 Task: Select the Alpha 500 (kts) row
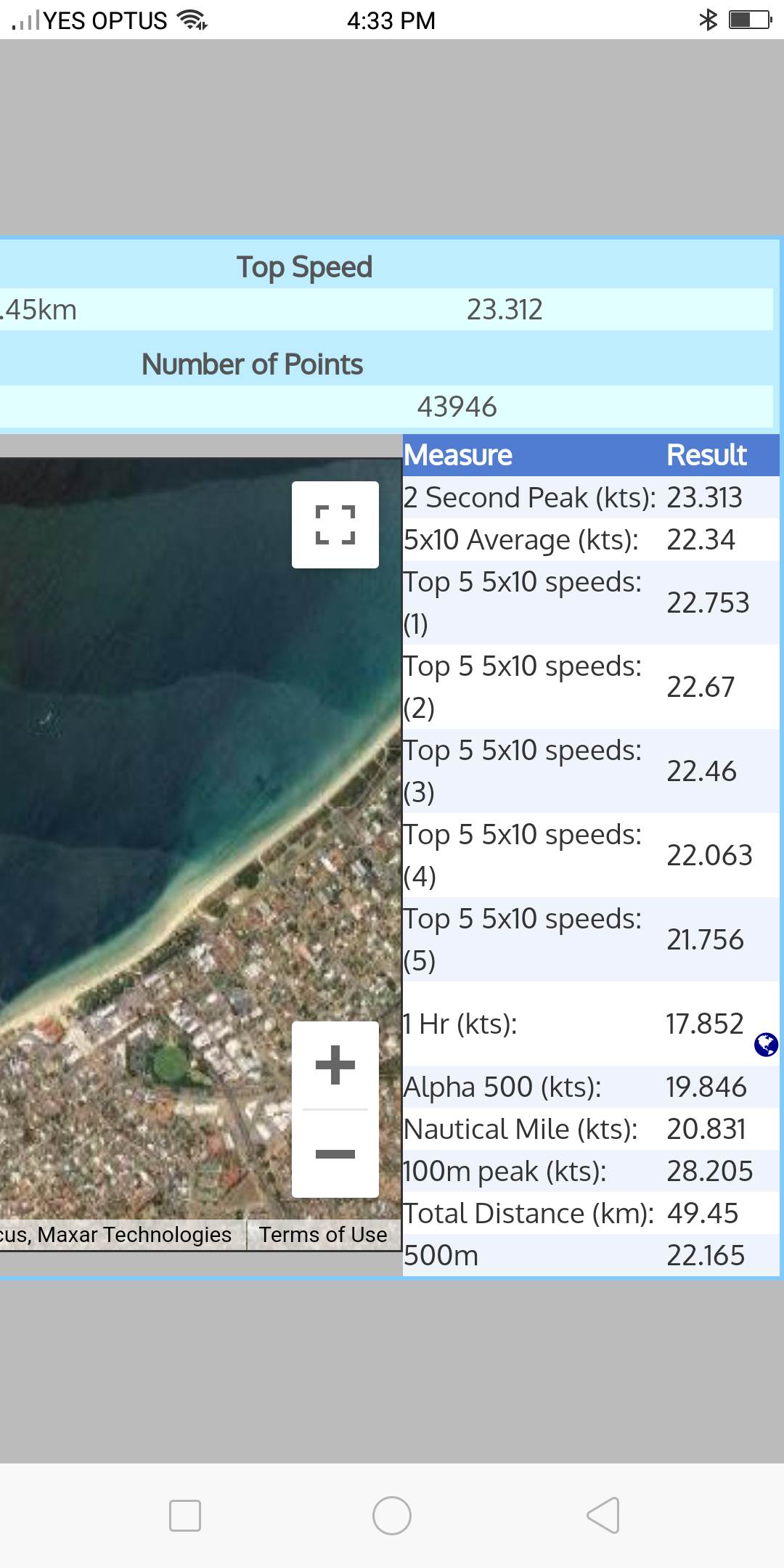(502, 1087)
